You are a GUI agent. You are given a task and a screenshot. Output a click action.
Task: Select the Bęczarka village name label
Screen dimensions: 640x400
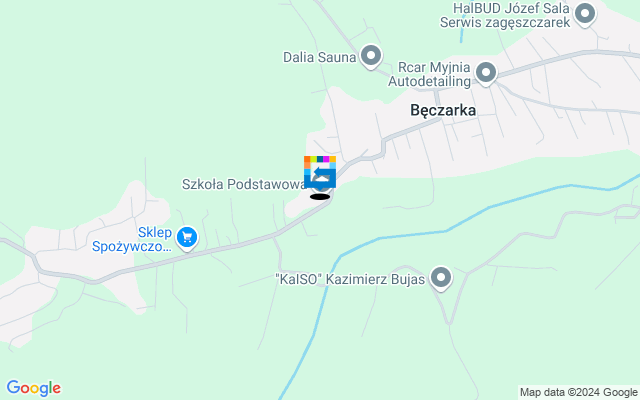(x=443, y=110)
